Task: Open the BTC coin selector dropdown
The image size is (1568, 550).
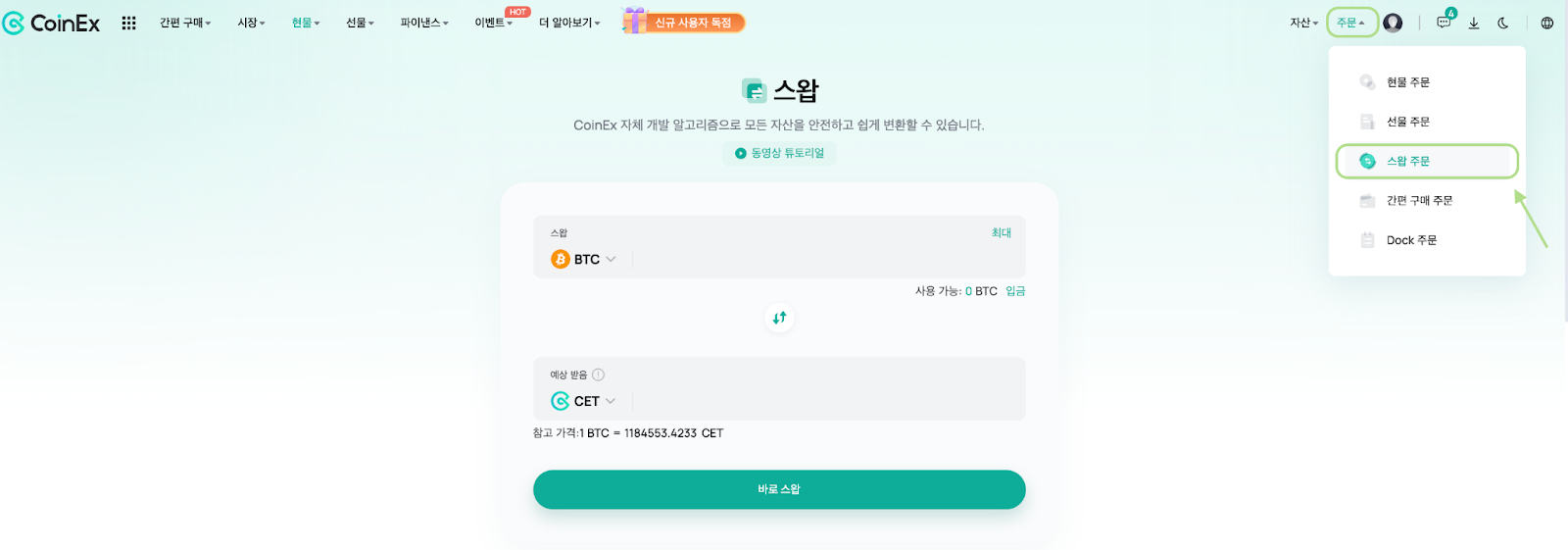Action: 584,259
